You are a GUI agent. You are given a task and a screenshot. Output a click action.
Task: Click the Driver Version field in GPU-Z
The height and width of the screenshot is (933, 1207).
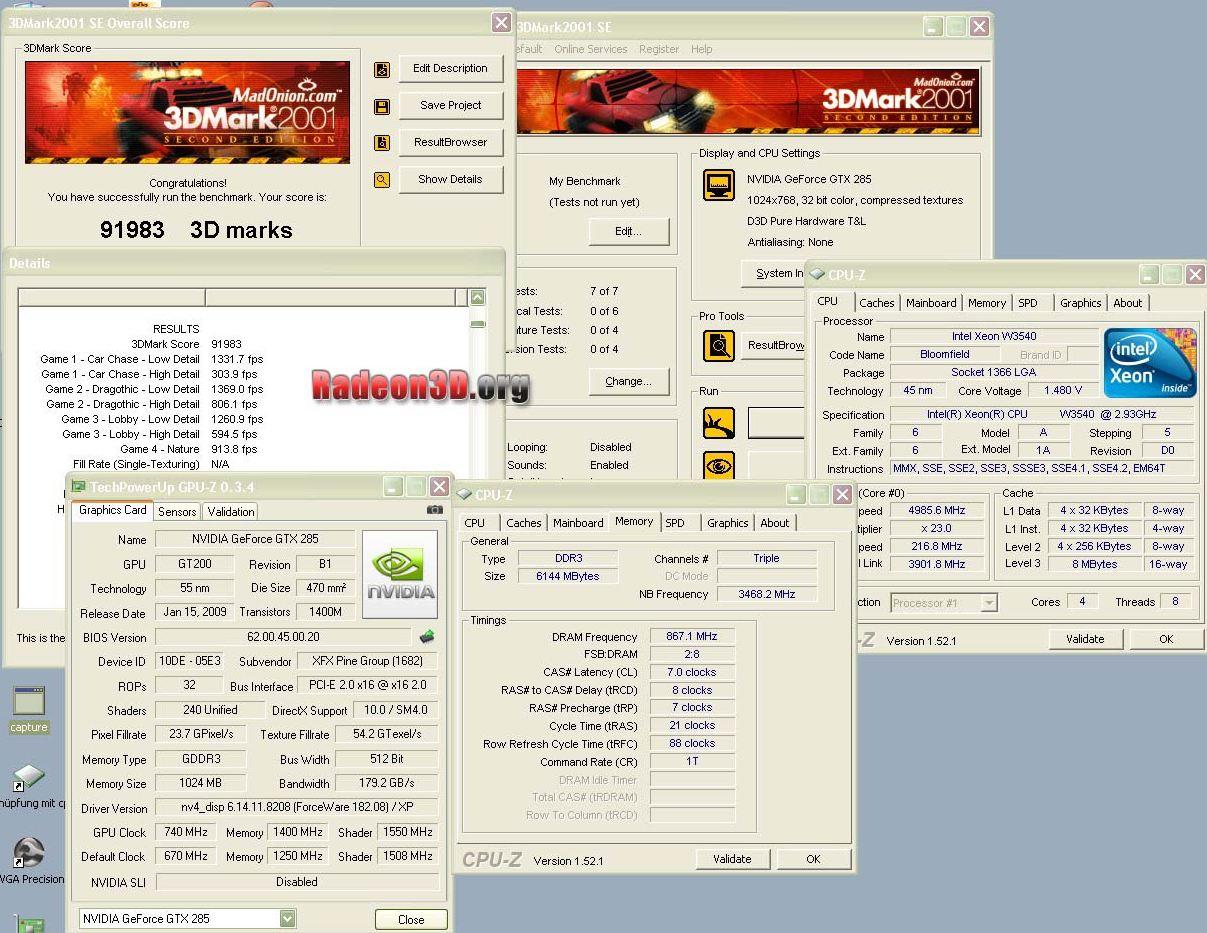pyautogui.click(x=297, y=808)
